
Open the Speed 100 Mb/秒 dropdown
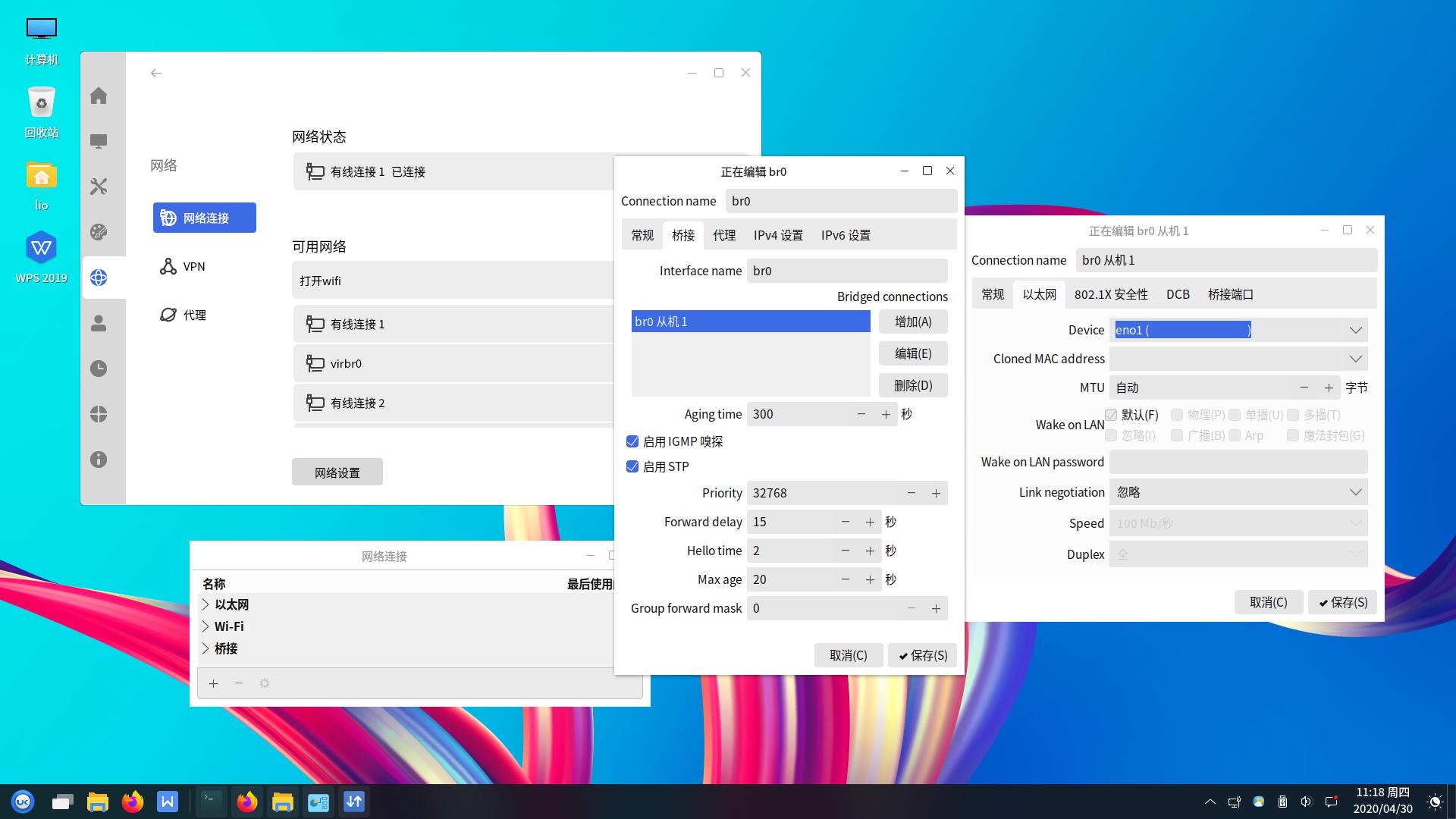[x=1238, y=523]
